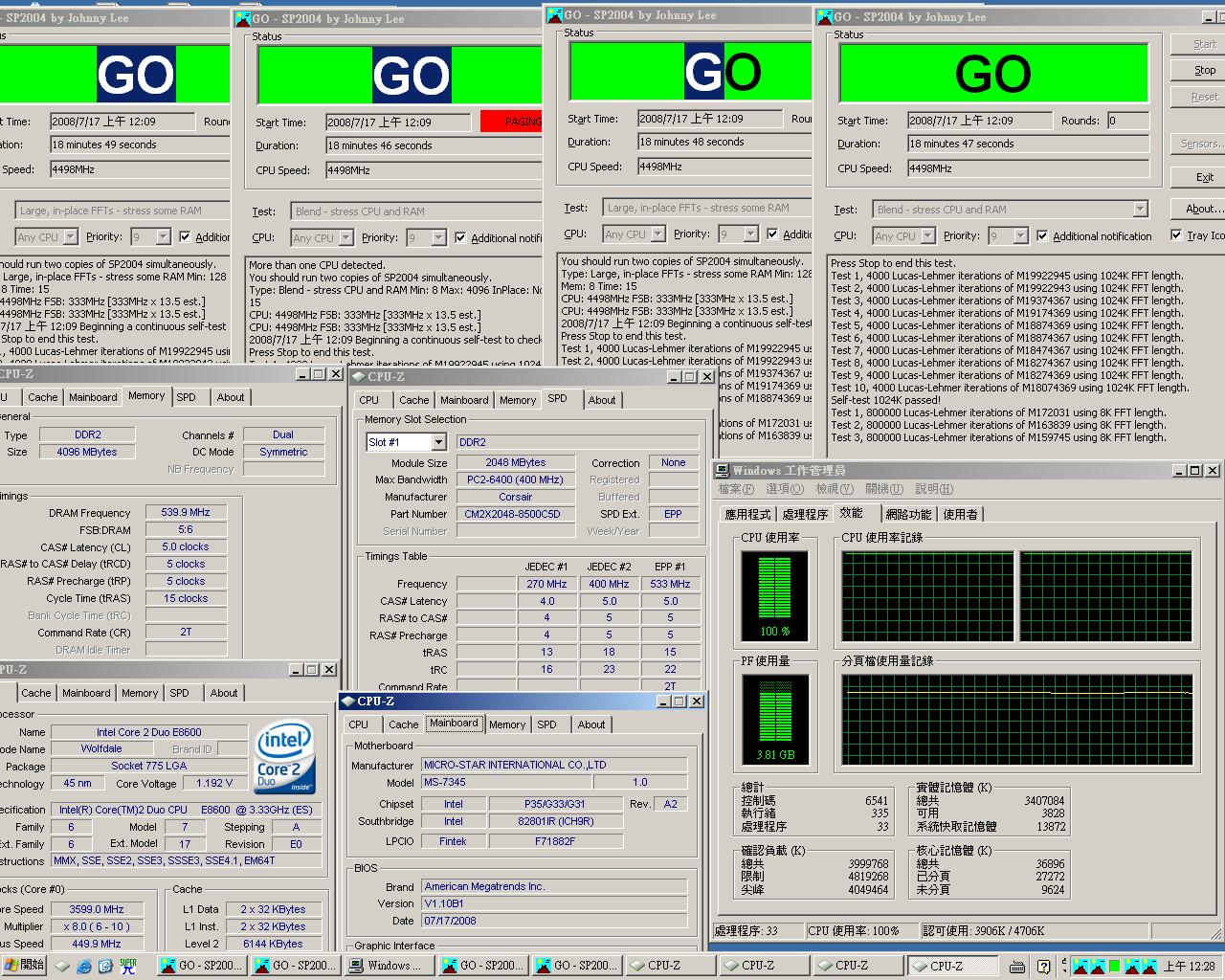Click the taskbar clock showing 上午 12:28
Viewport: 1225px width, 980px height.
pos(1189,967)
